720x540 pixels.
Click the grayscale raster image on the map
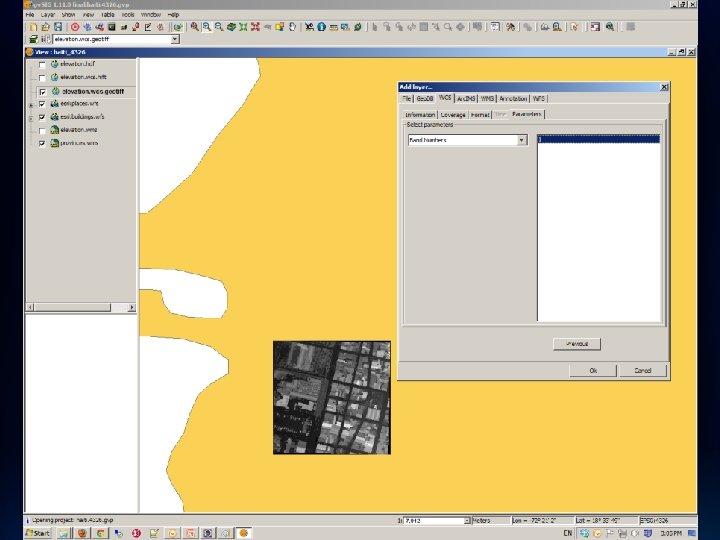tap(331, 397)
